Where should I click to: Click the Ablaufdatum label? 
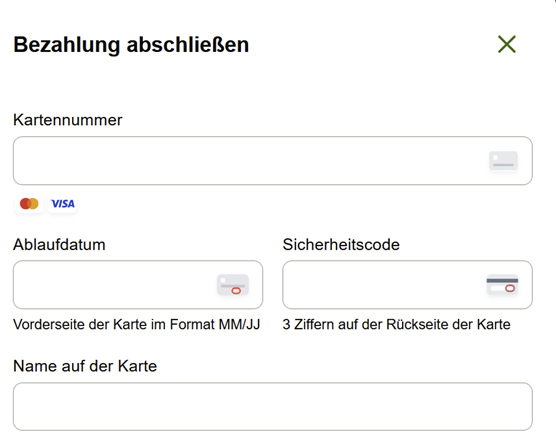(x=59, y=245)
